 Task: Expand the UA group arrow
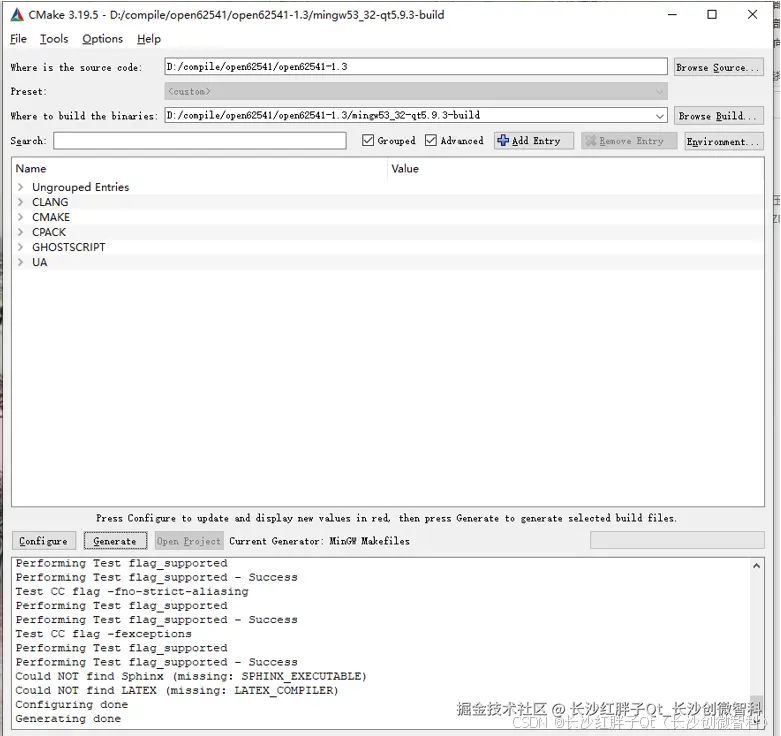coord(20,262)
